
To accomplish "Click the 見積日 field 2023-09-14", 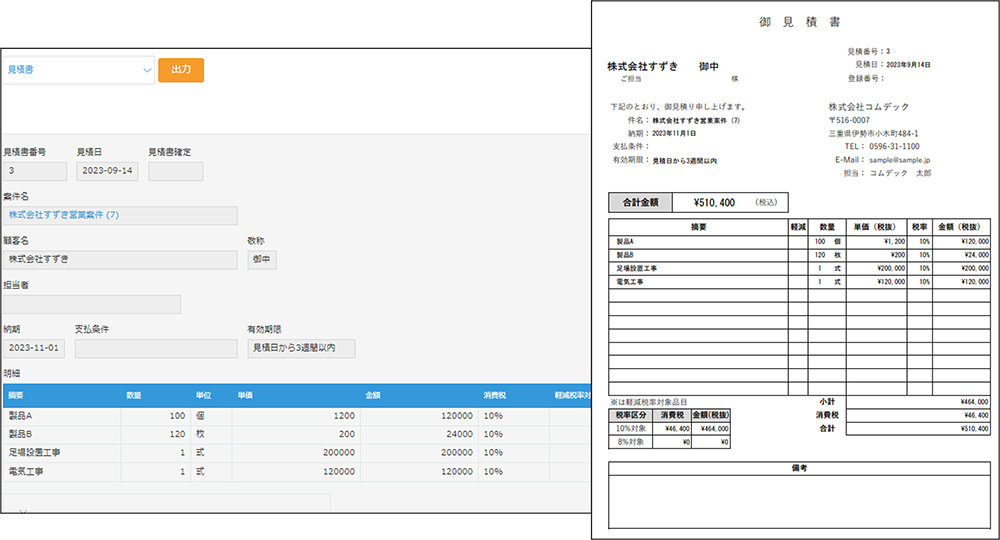I will (107, 171).
